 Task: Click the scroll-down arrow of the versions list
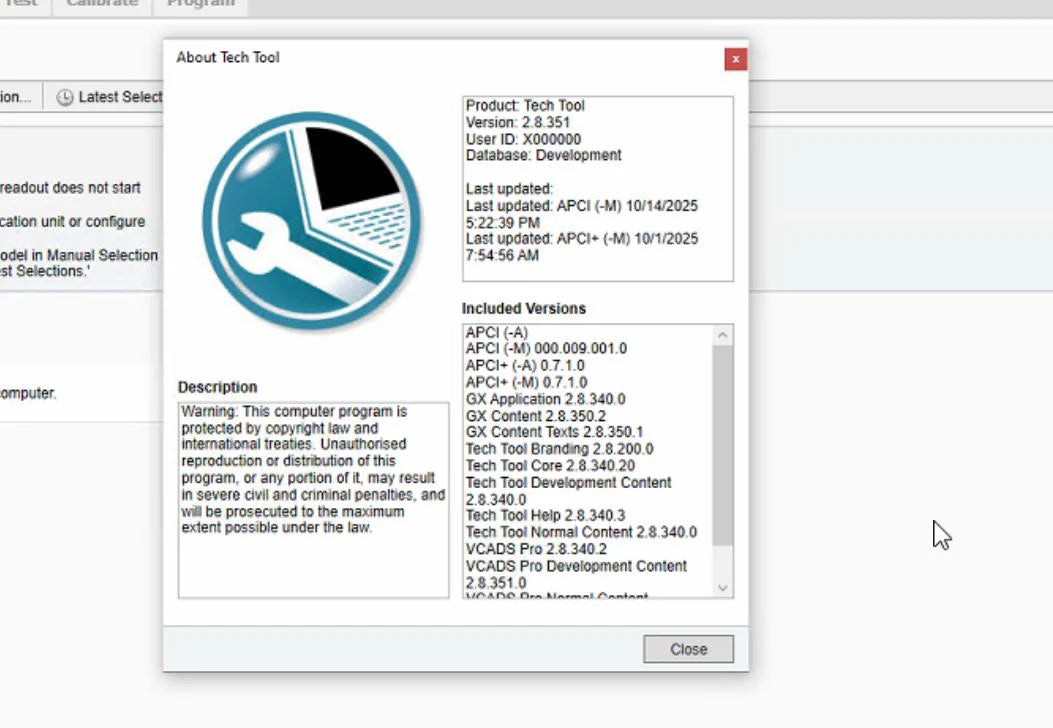click(723, 588)
